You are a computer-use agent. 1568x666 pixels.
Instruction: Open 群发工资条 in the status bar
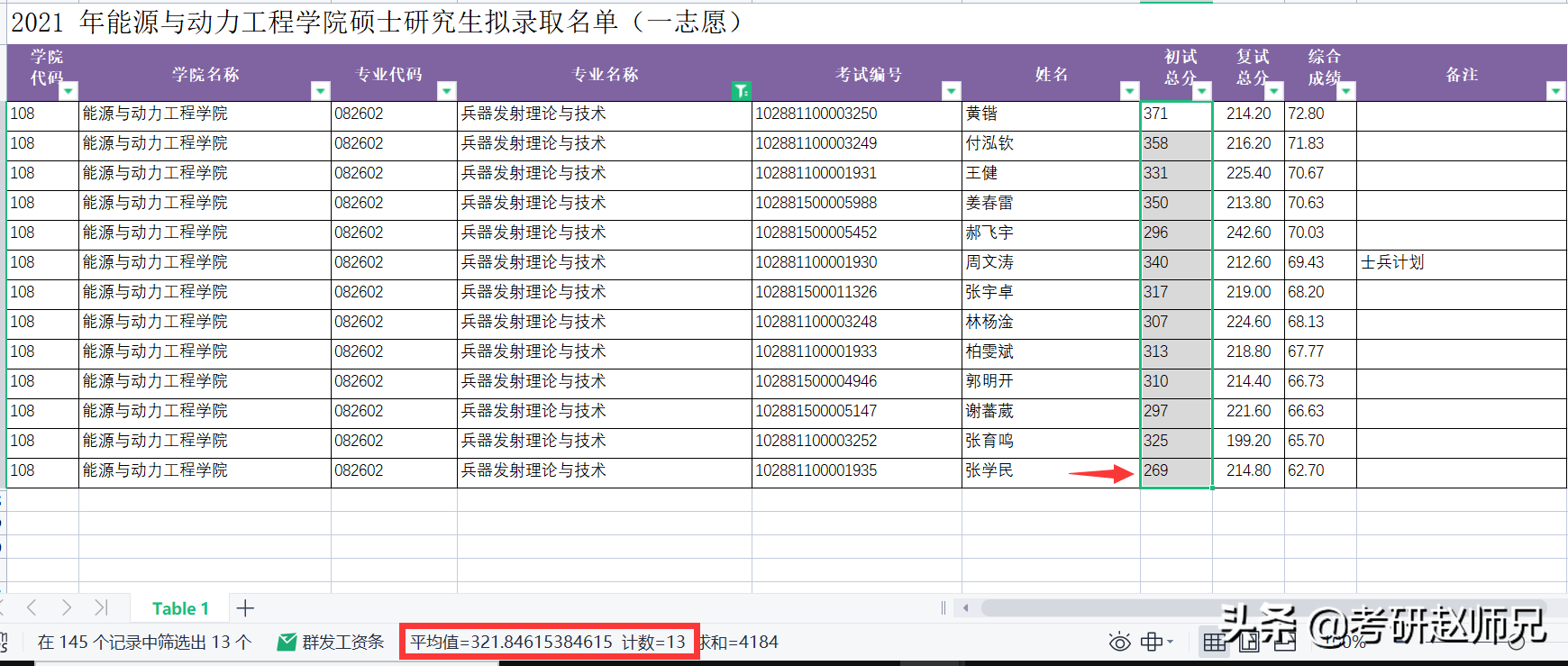331,642
